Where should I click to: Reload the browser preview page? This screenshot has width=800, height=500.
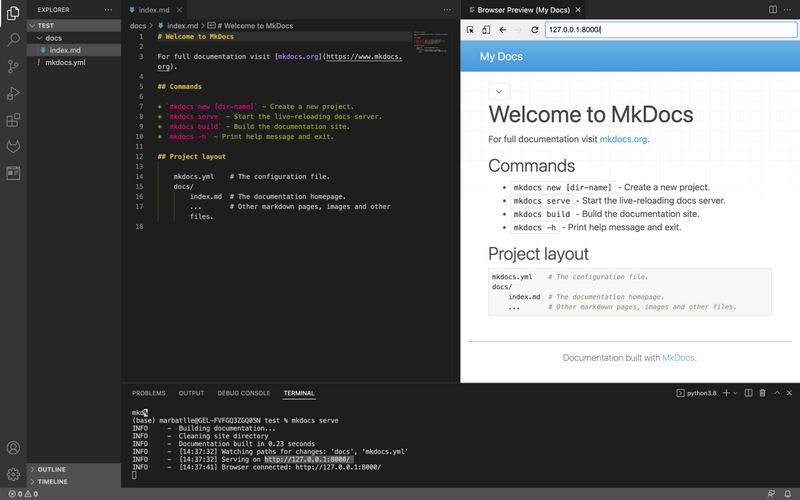tap(535, 30)
